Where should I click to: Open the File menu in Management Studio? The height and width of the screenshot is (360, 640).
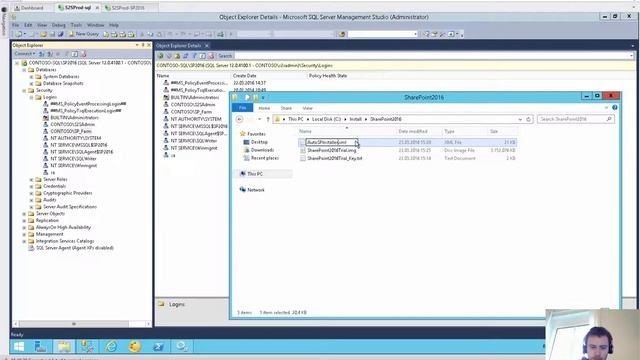(16, 25)
